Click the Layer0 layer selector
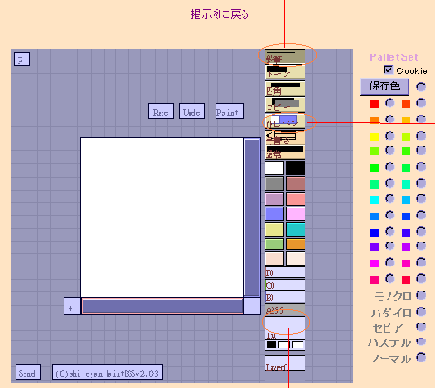Screen dimensions: 435x388 tap(285, 363)
